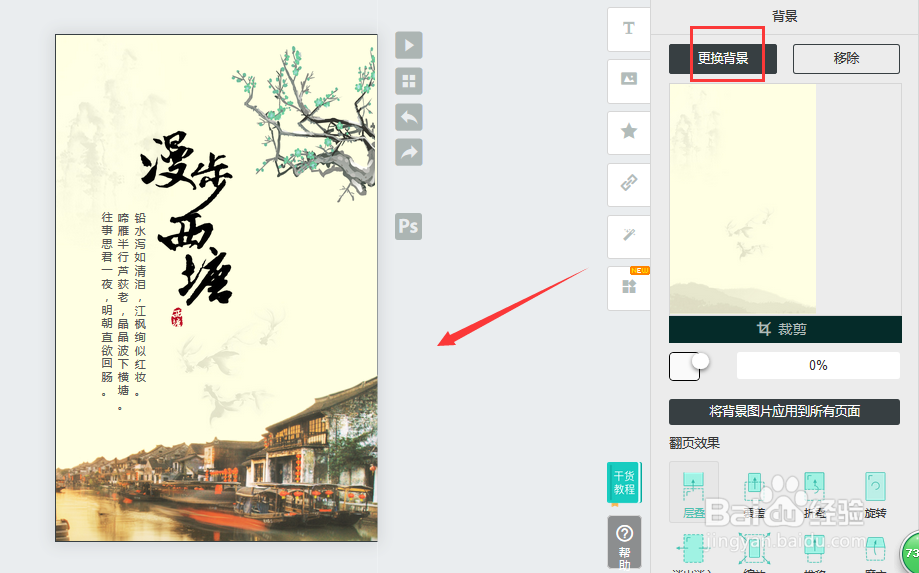The image size is (919, 573).
Task: Open the 干货教程 tutorial book
Action: pyautogui.click(x=624, y=483)
